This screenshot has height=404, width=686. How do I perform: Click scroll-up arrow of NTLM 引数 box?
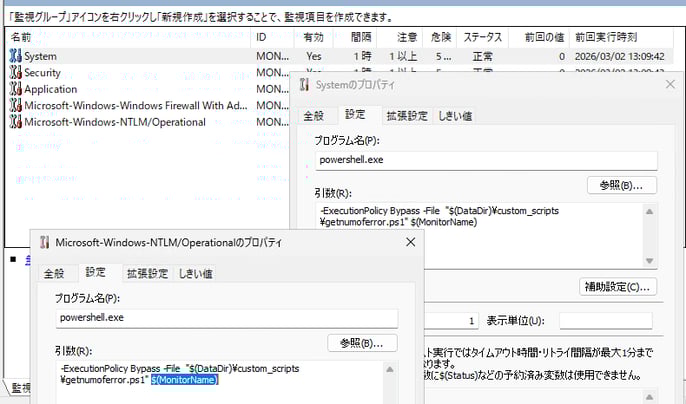click(x=390, y=369)
